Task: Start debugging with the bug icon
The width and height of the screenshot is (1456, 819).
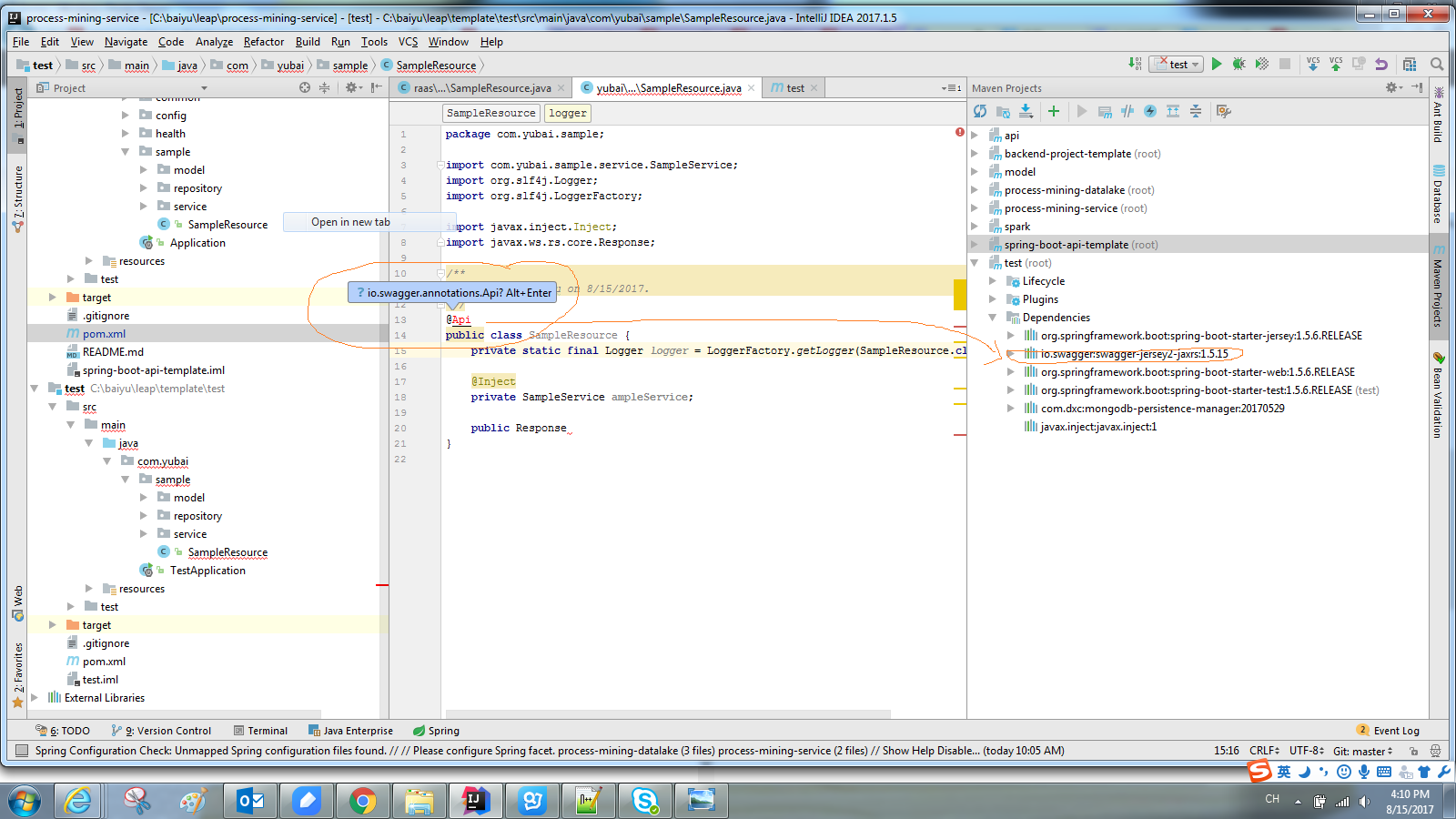Action: click(1239, 64)
